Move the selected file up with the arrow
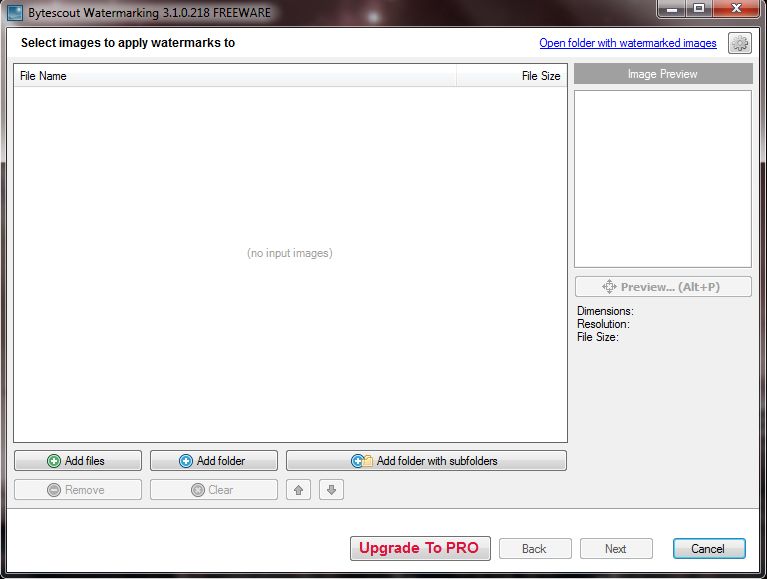The image size is (767, 579). (x=298, y=490)
